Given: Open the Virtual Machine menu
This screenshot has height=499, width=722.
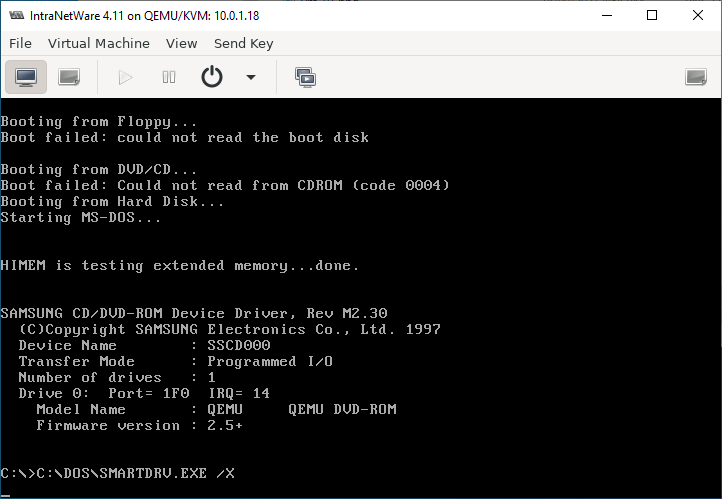Looking at the screenshot, I should 99,43.
